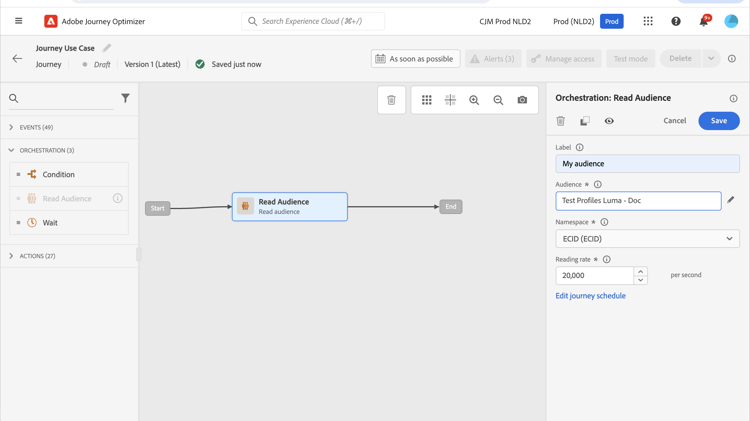This screenshot has width=750, height=421.
Task: Open the notifications bell
Action: tap(703, 21)
